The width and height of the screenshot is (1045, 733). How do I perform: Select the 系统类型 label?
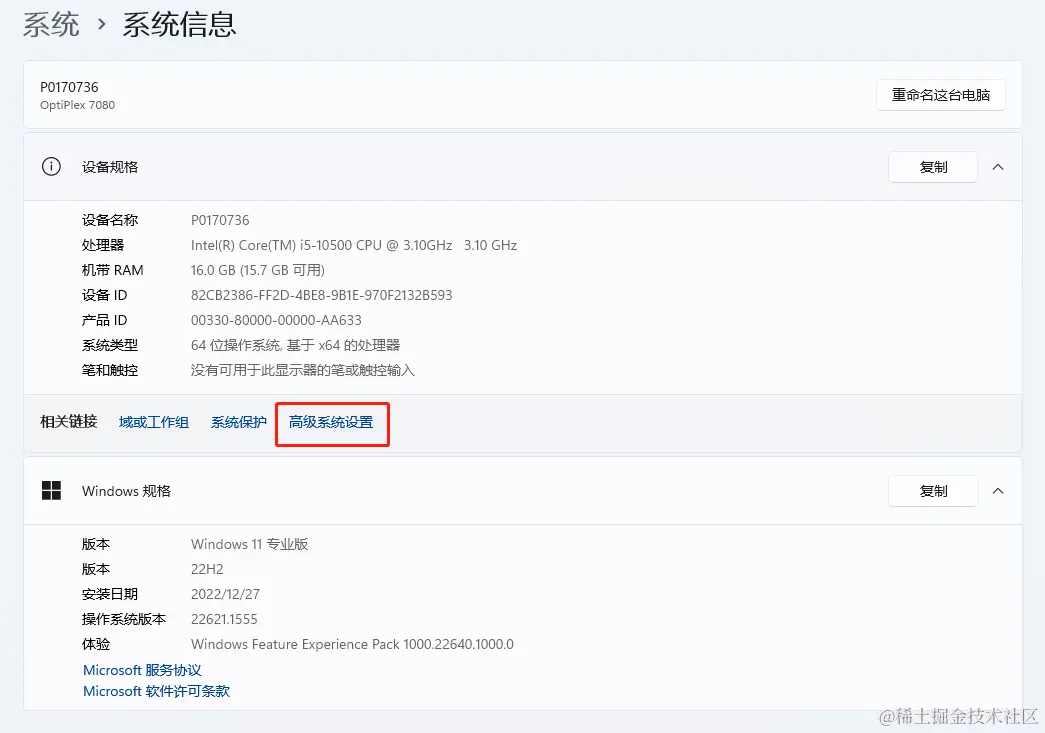[110, 345]
